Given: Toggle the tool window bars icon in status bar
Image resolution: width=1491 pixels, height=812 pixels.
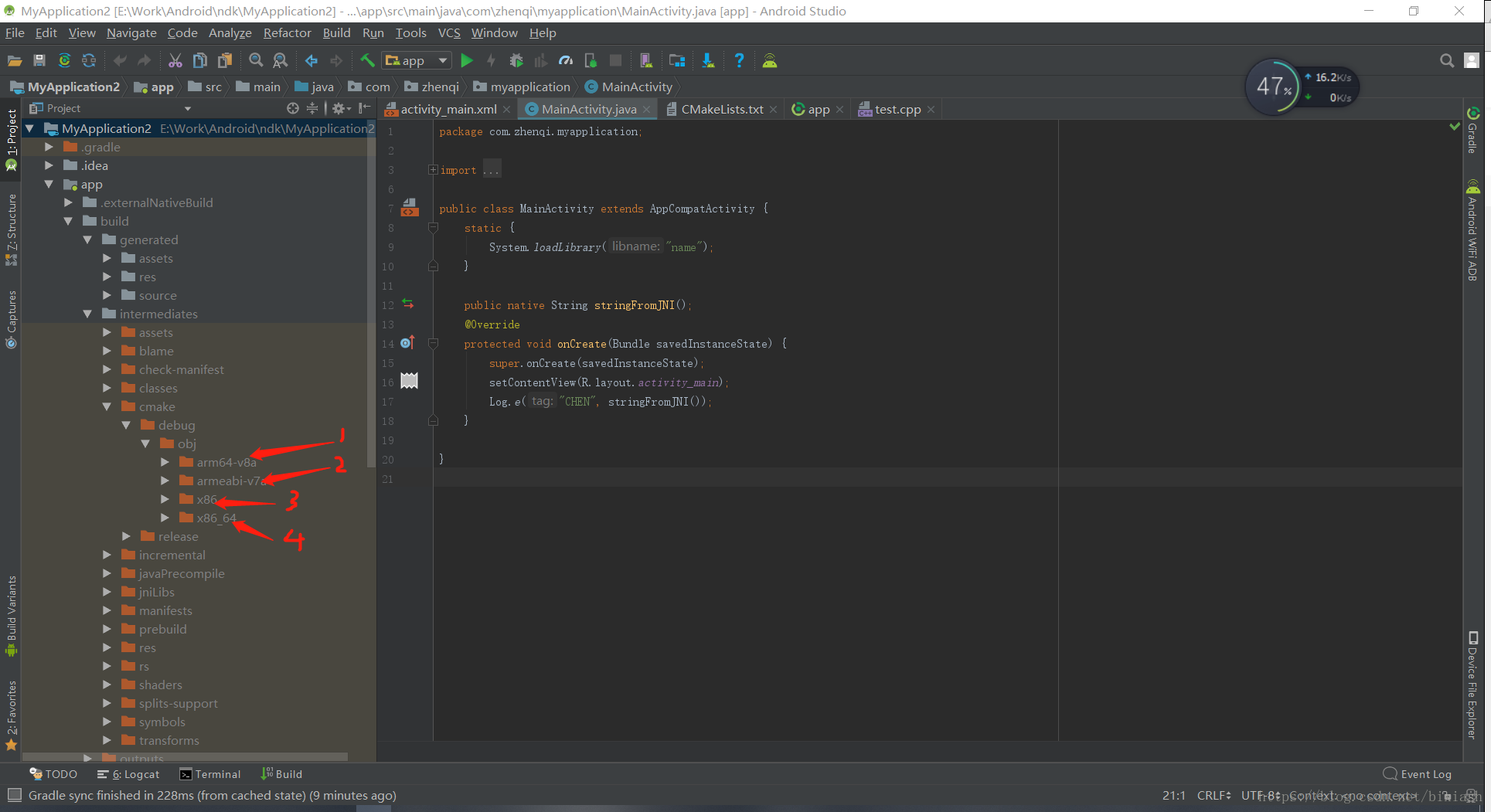Looking at the screenshot, I should [14, 795].
